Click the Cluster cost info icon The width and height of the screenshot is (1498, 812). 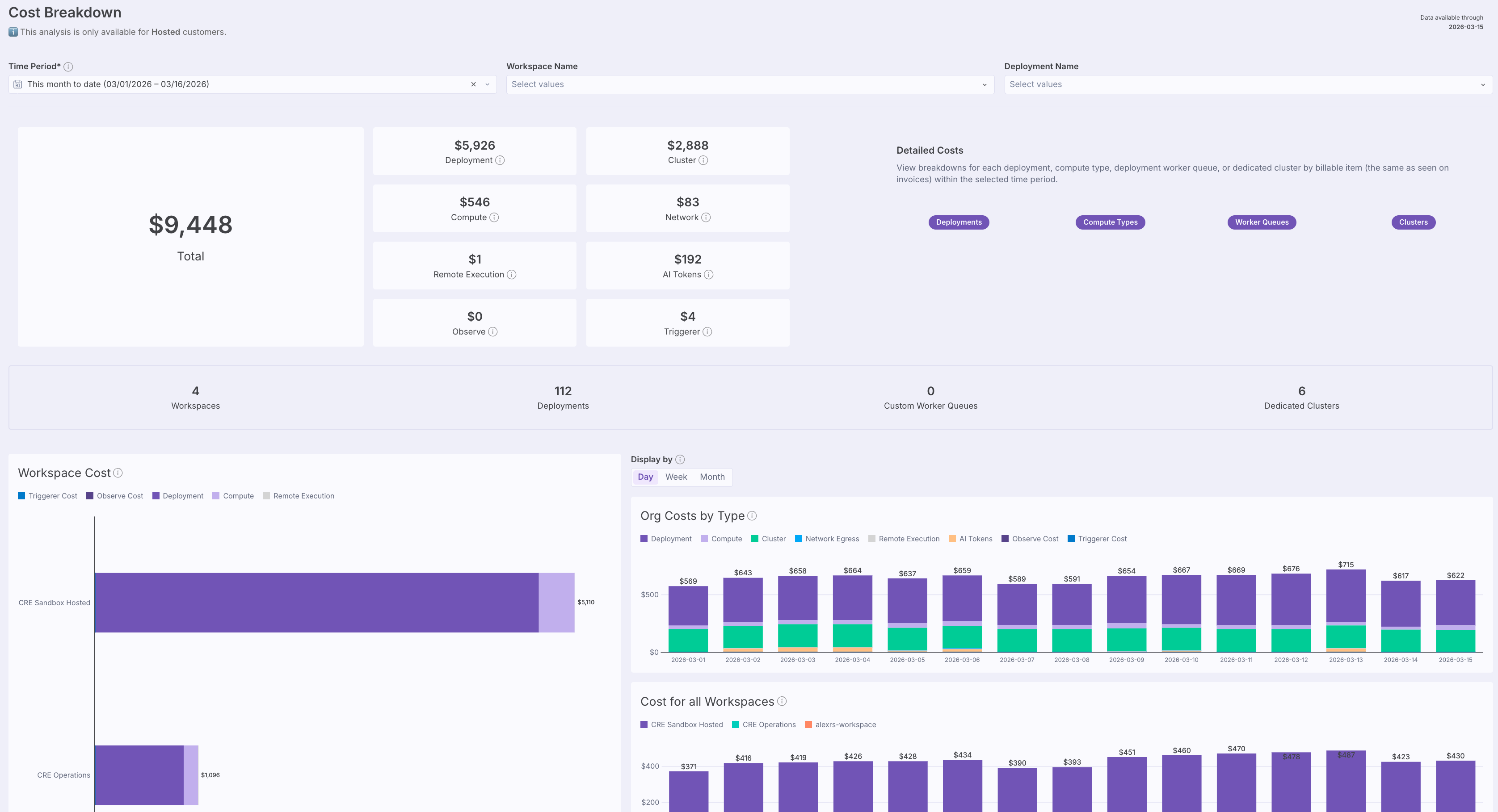pyautogui.click(x=703, y=160)
